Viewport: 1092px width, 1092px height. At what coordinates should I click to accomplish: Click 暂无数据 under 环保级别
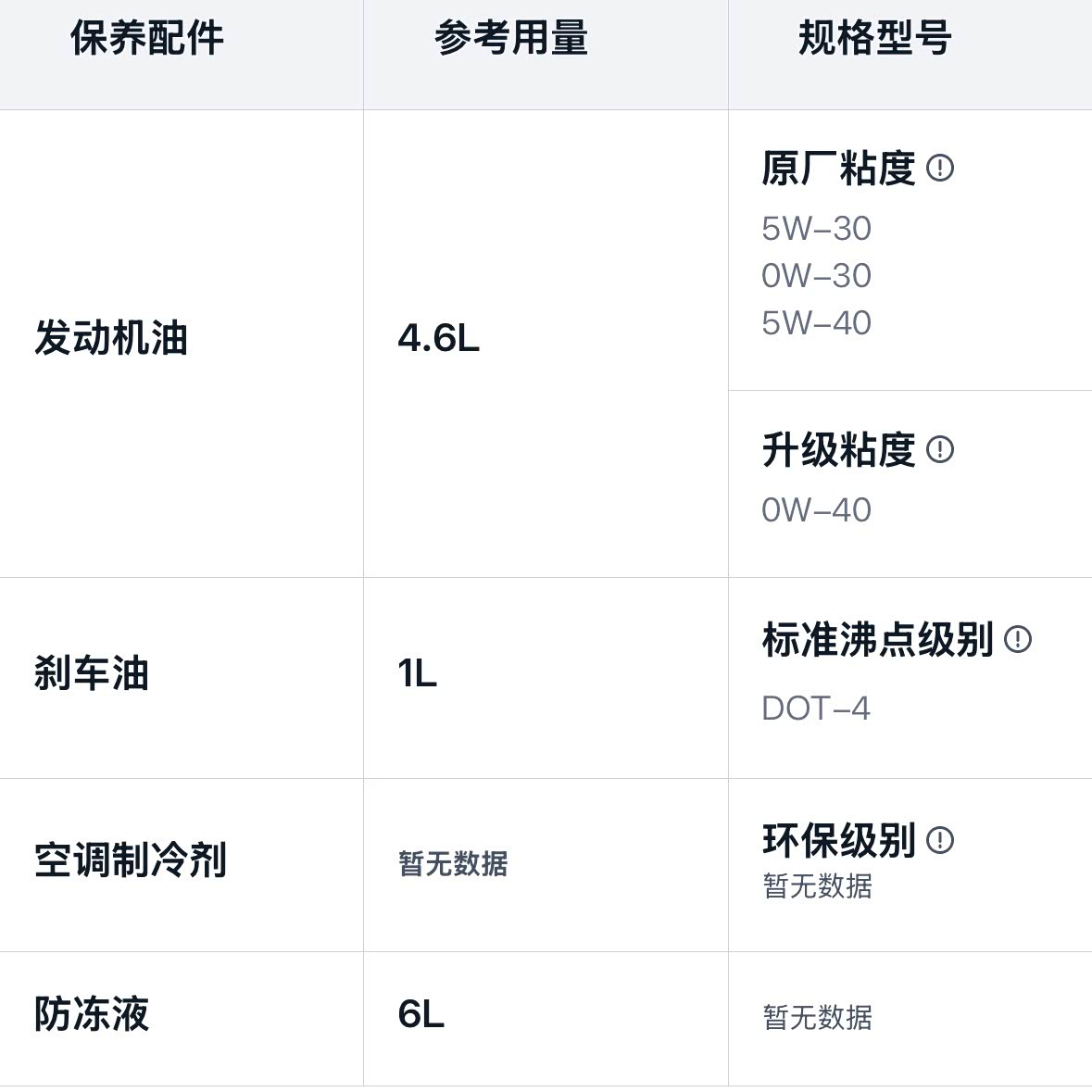coord(817,886)
